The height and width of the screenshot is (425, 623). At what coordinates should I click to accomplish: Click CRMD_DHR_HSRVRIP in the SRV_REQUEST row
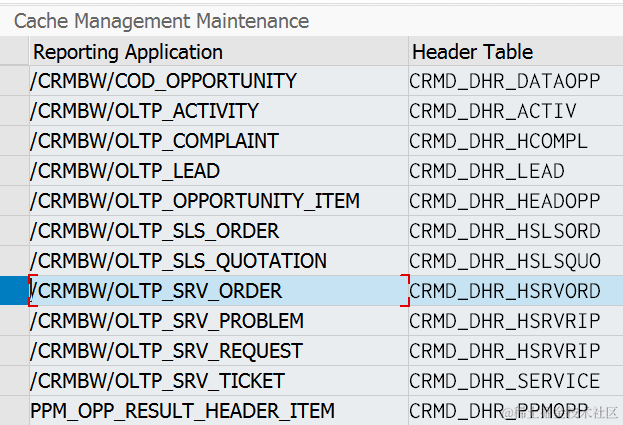tap(516, 351)
